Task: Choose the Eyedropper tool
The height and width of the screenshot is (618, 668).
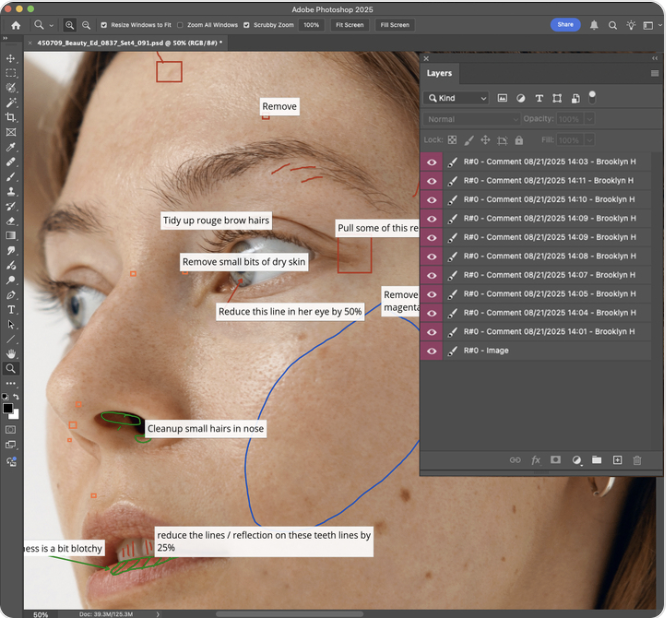Action: coord(11,147)
